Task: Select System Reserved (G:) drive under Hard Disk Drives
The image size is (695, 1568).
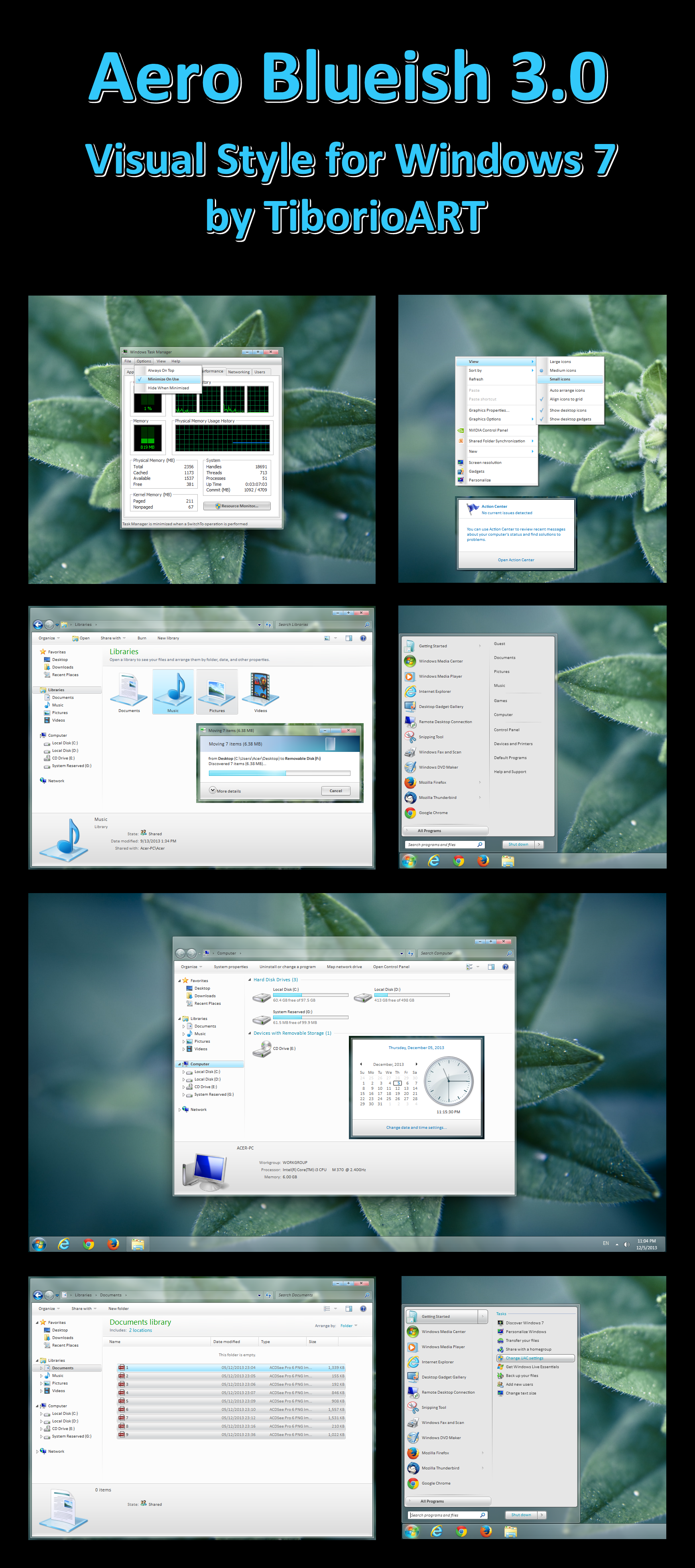Action: coord(301,1017)
